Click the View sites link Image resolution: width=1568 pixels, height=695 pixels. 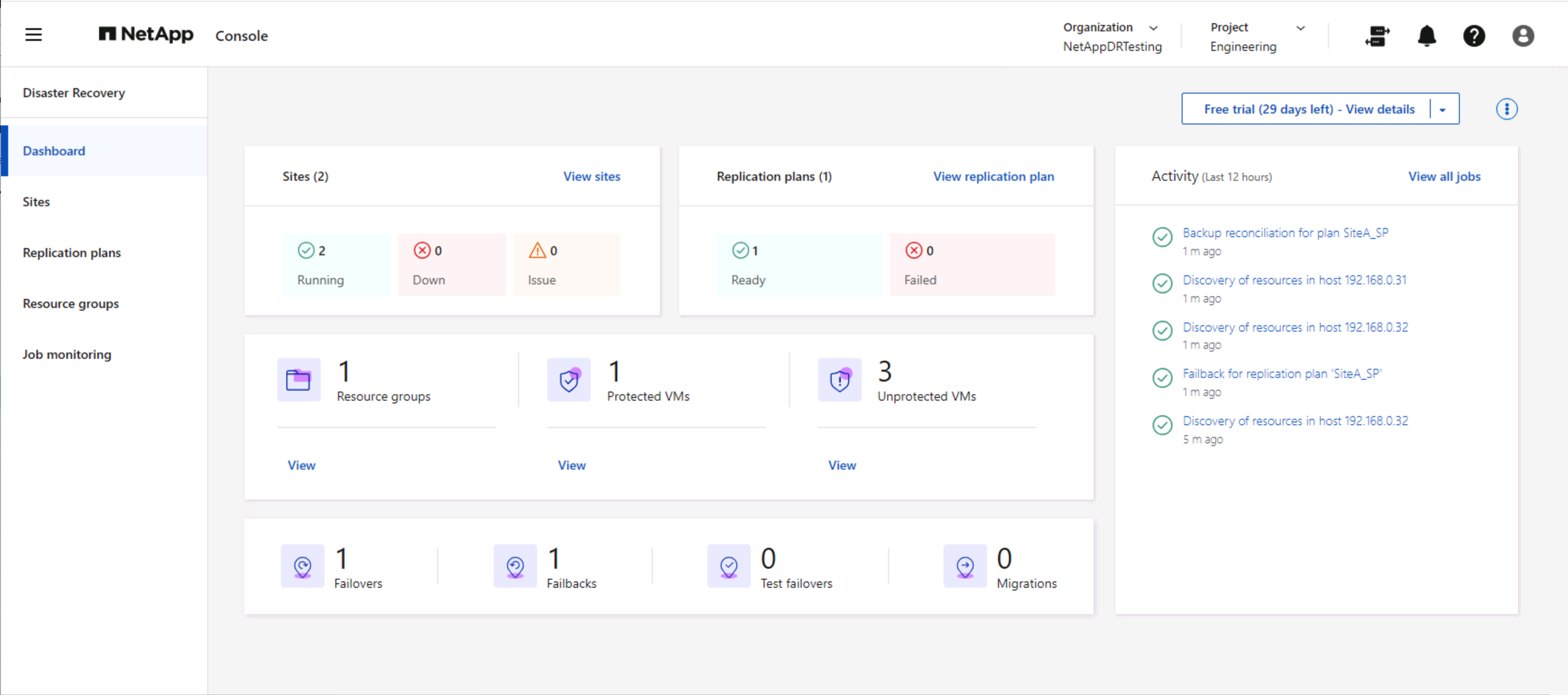click(x=591, y=177)
